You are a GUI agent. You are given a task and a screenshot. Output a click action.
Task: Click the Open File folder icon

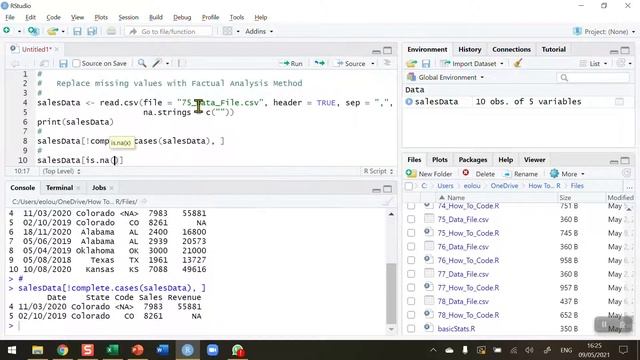(52, 31)
